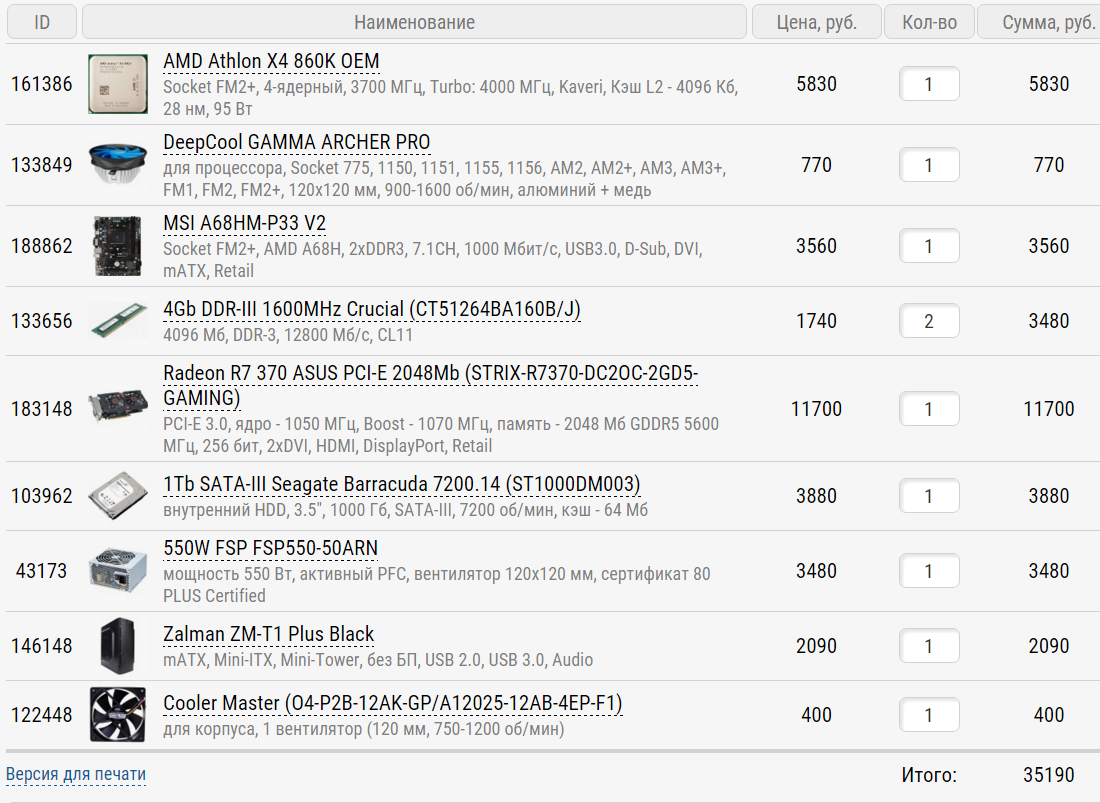Click the quantity field for Crucial RAM

(x=929, y=321)
